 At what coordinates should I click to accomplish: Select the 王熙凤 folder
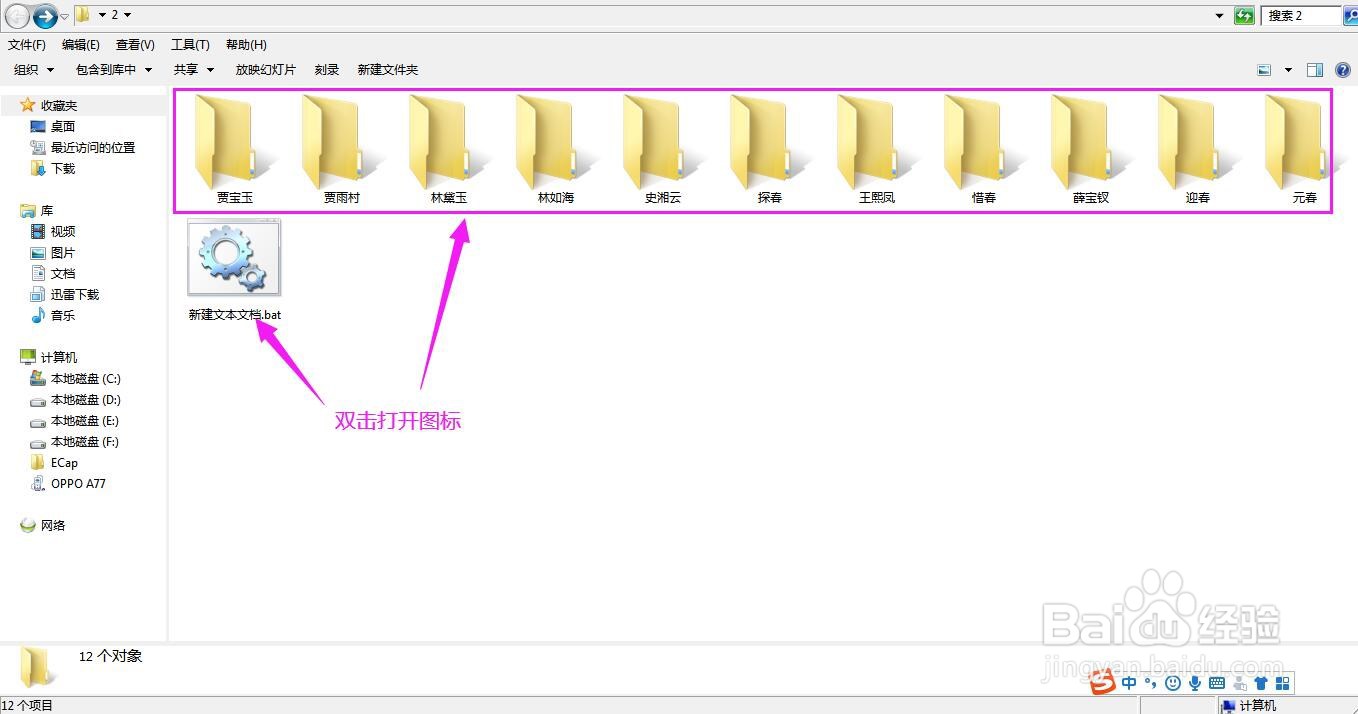[877, 149]
